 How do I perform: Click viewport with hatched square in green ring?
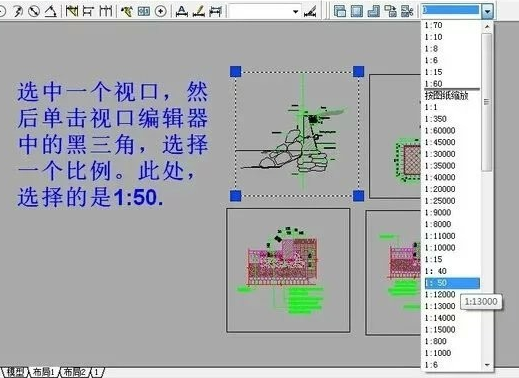395,136
